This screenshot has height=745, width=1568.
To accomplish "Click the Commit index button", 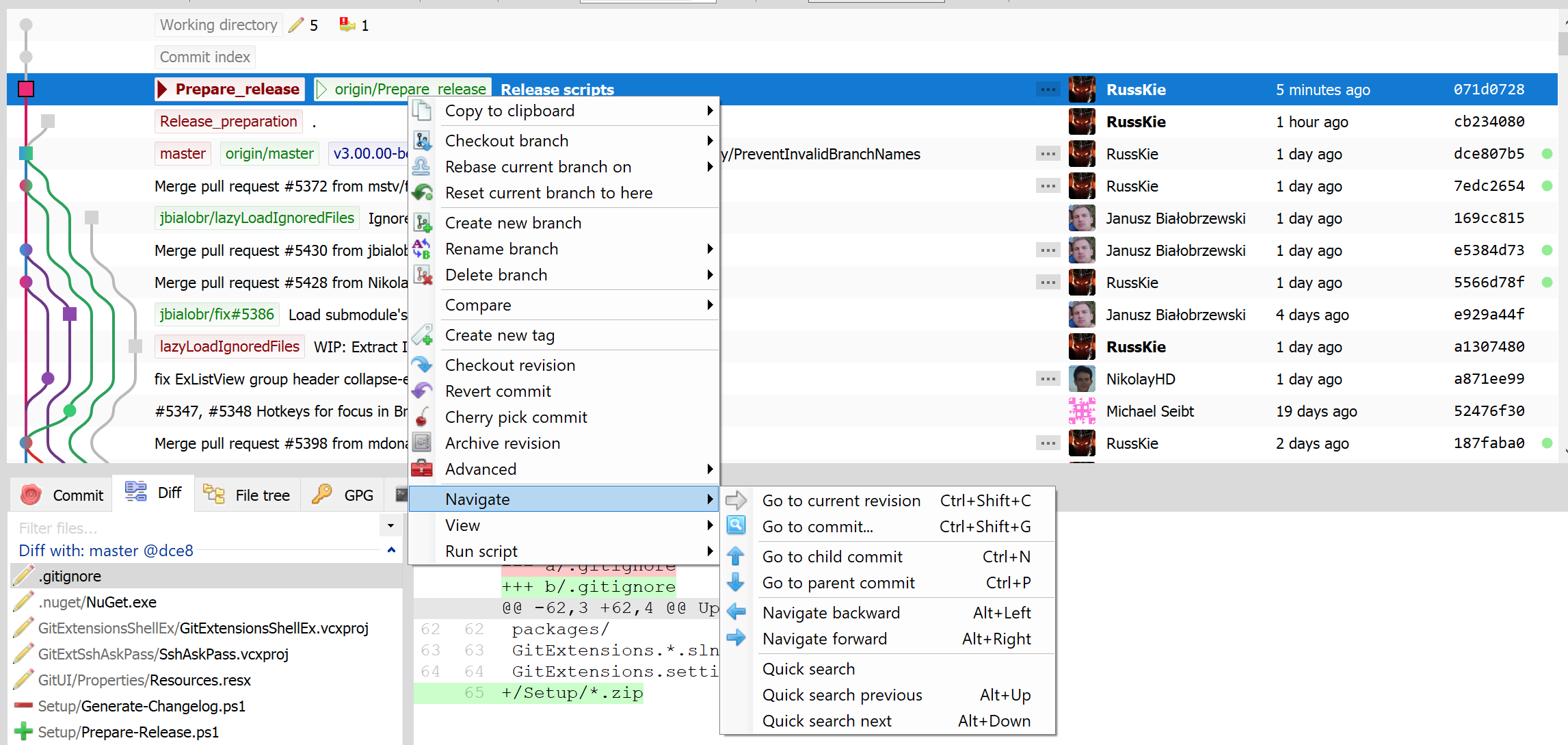I will click(x=204, y=57).
